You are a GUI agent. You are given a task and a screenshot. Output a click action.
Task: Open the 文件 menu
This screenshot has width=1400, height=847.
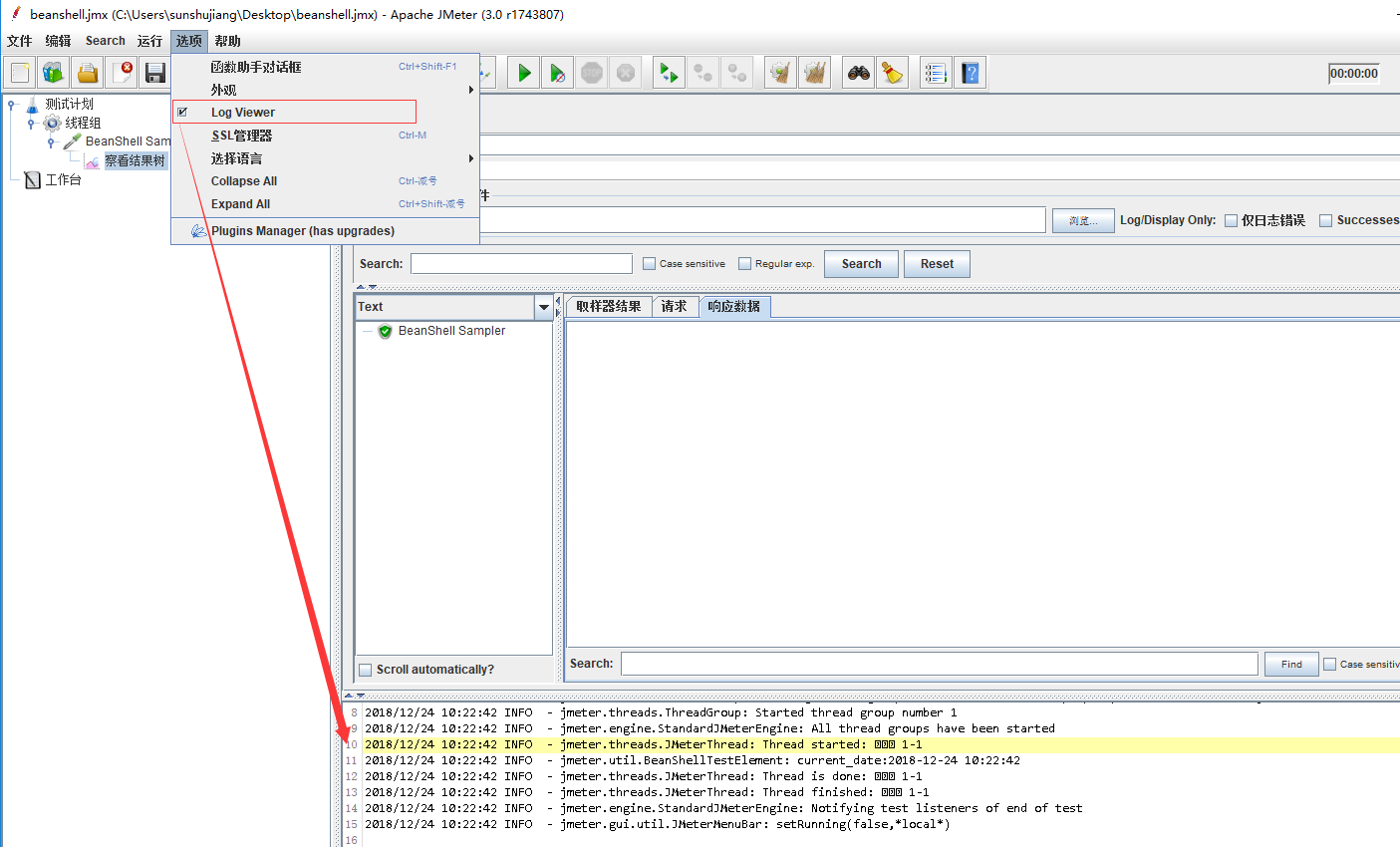20,41
